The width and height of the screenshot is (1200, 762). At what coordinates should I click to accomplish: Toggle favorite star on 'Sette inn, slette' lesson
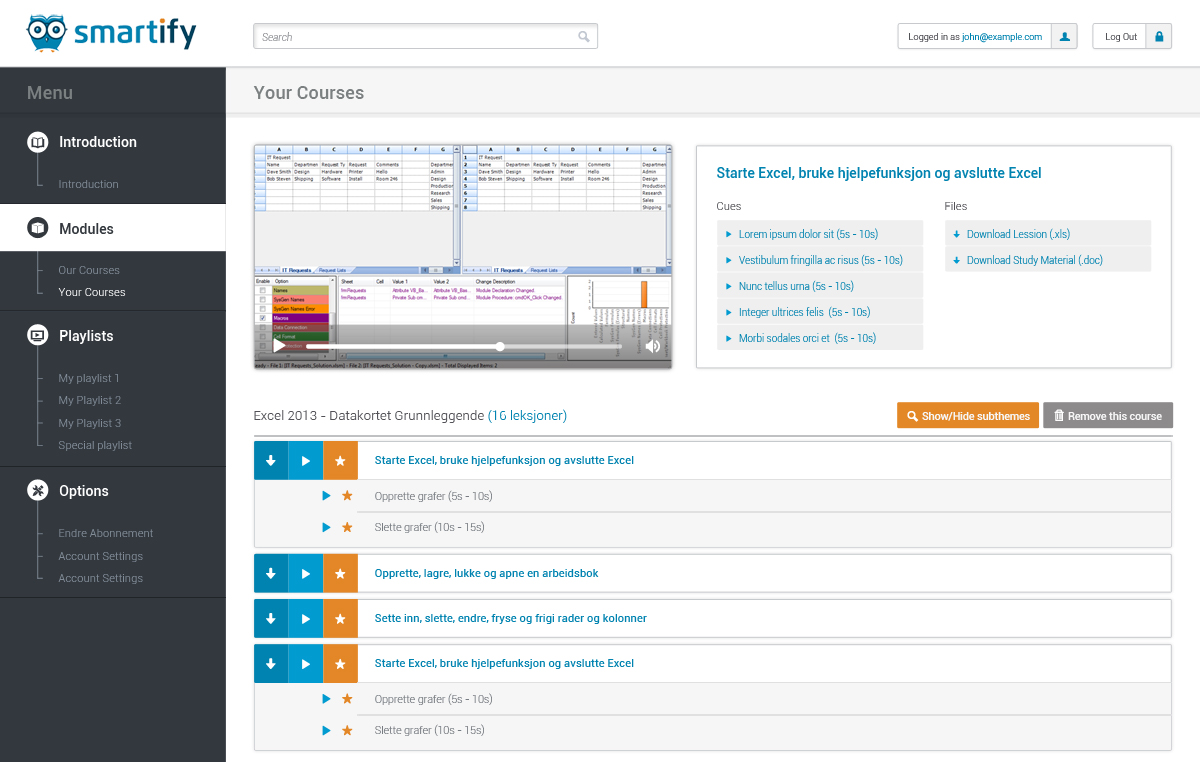pyautogui.click(x=340, y=618)
